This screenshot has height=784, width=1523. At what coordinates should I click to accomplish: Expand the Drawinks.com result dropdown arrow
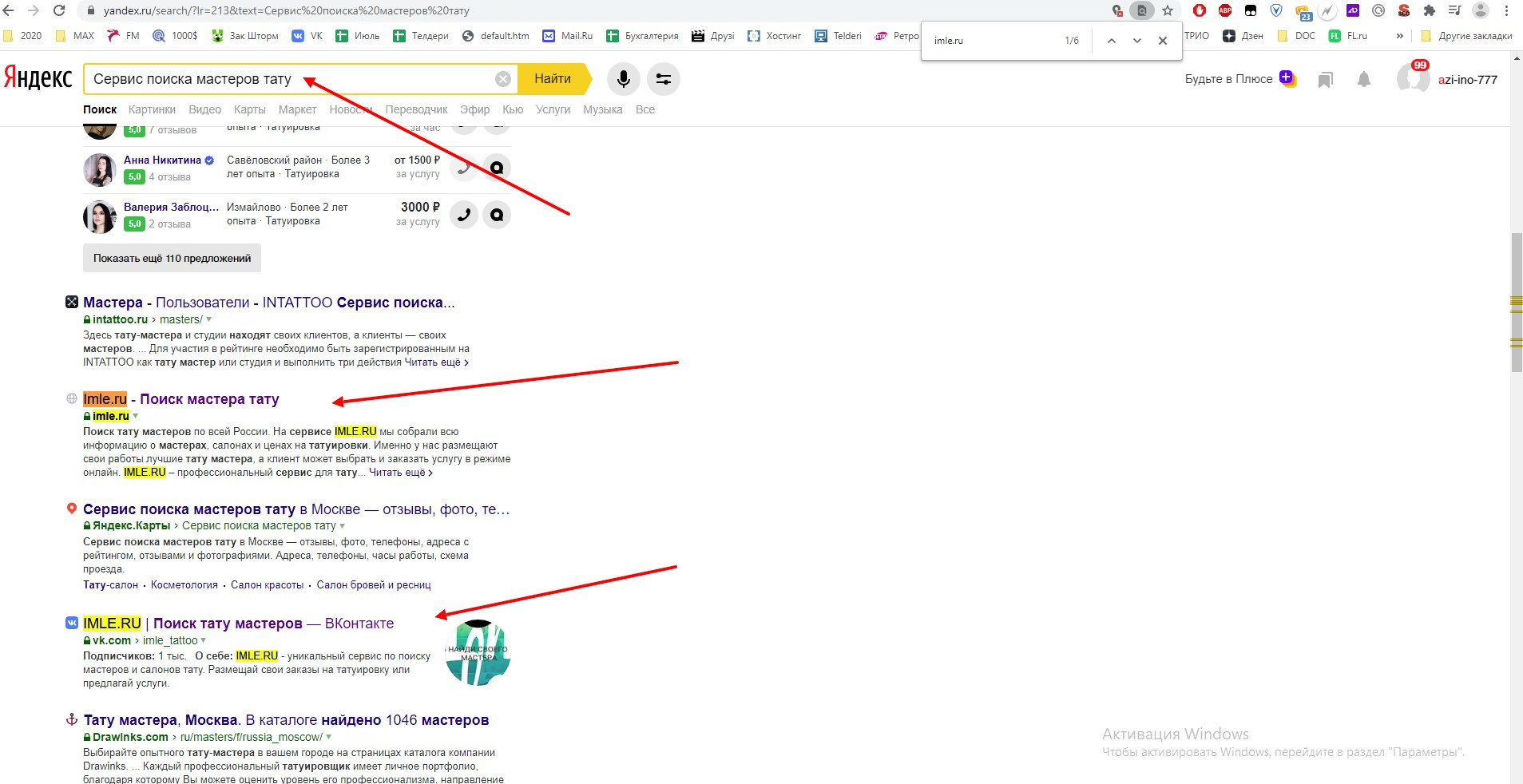point(328,737)
